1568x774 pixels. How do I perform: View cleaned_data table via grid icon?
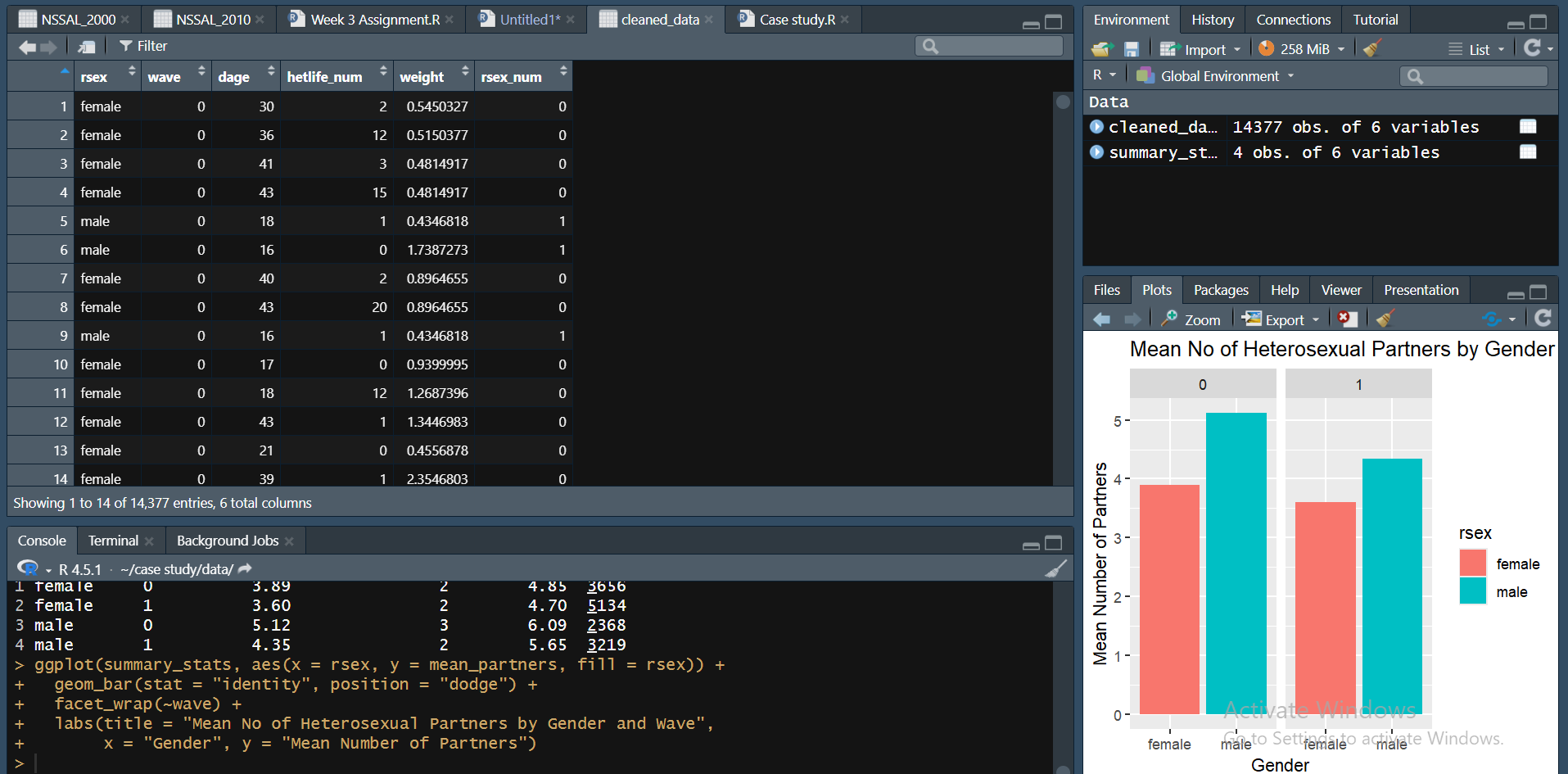click(x=1528, y=126)
